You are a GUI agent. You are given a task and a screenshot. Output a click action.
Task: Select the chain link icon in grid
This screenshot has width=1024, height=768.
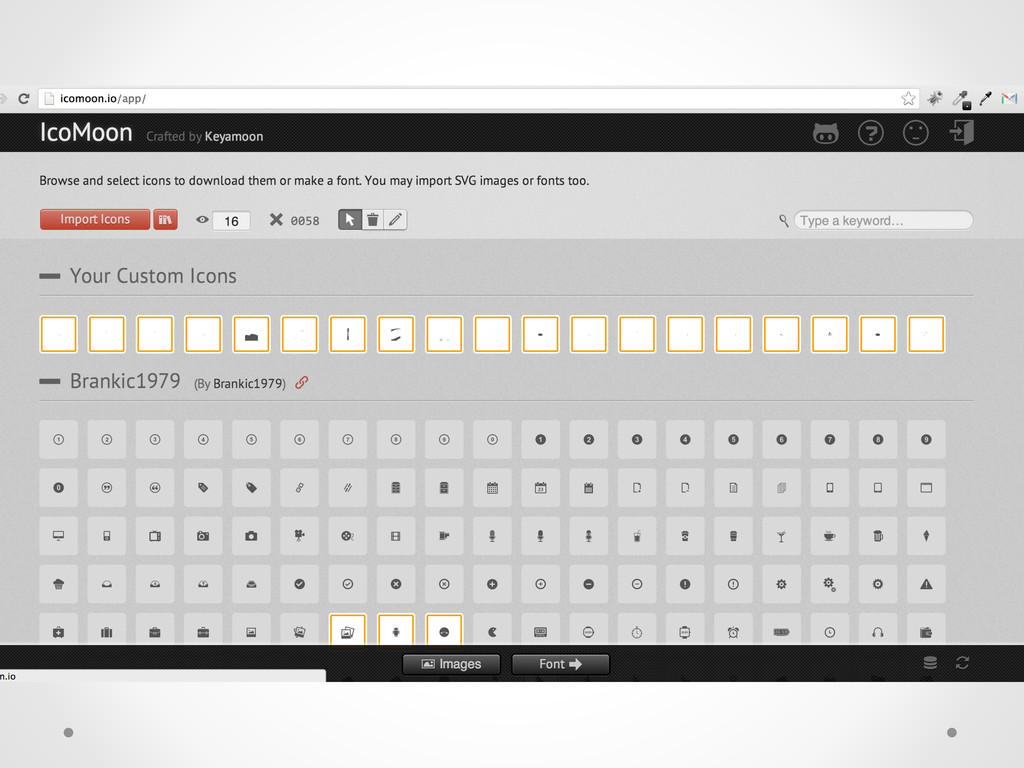tap(299, 488)
